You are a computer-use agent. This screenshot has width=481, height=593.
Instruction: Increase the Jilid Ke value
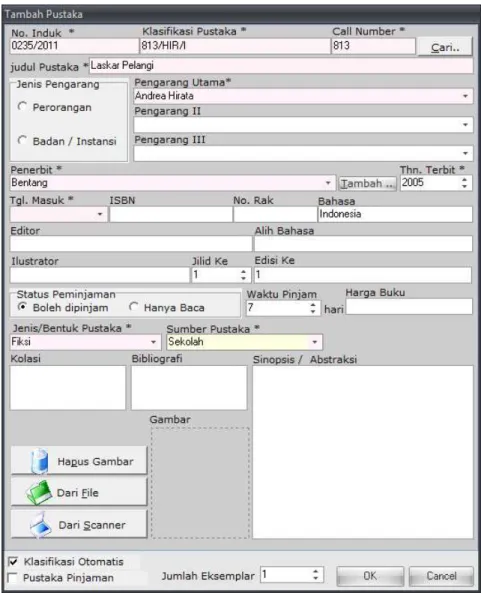[244, 272]
